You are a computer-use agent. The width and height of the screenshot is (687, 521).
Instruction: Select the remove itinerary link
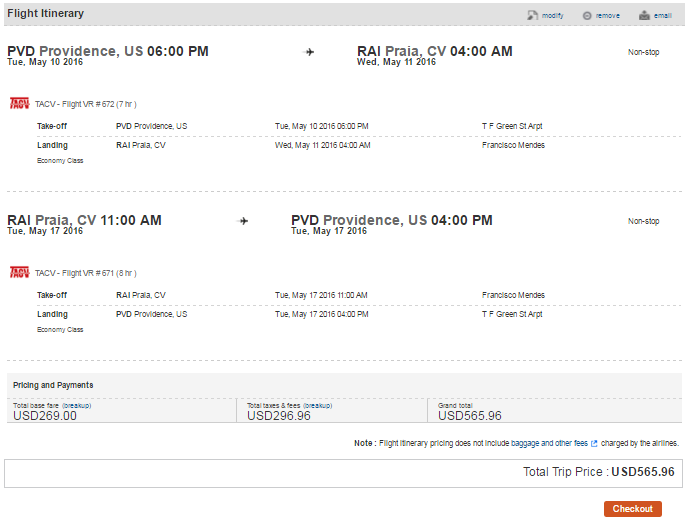pos(608,16)
